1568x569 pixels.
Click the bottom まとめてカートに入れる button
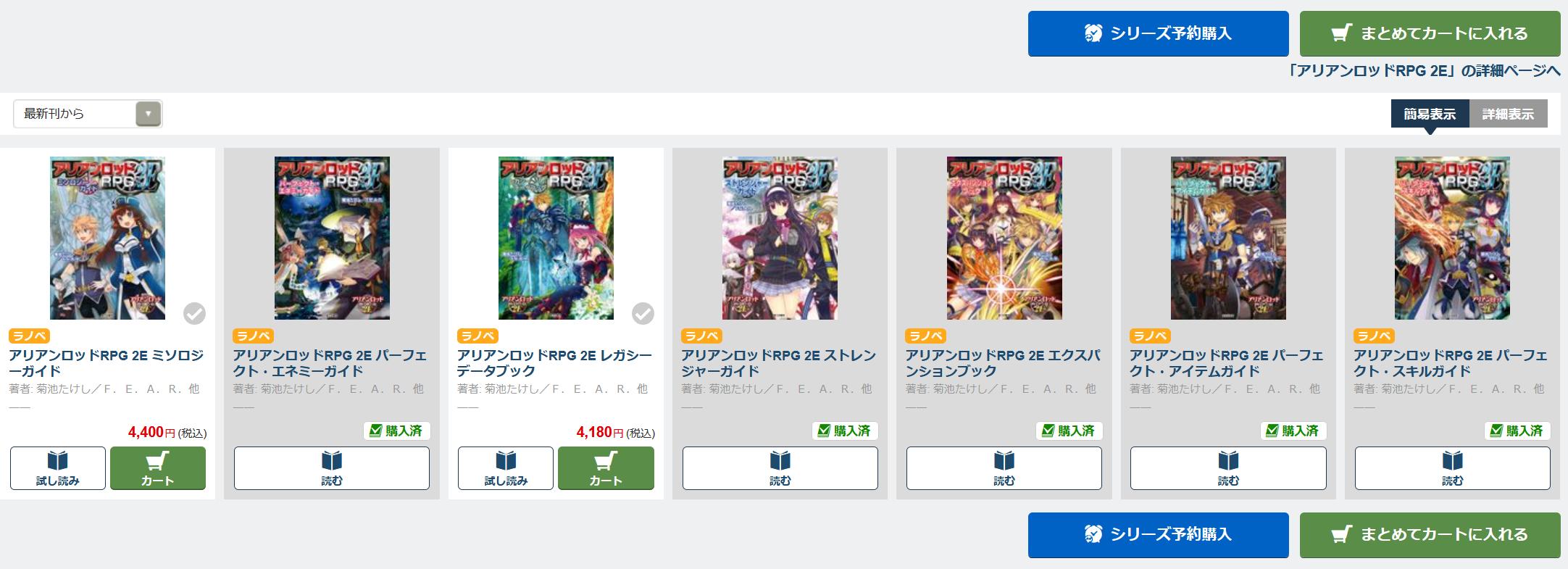(x=1430, y=535)
